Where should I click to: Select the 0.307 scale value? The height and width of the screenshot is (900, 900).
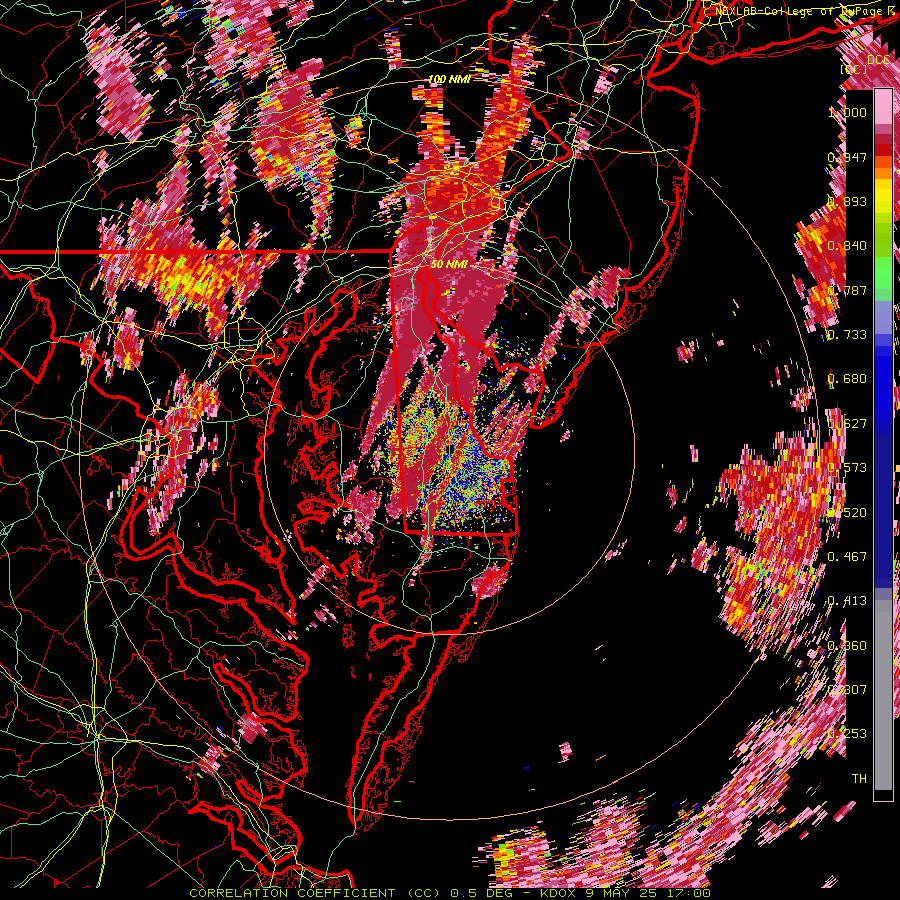point(847,689)
